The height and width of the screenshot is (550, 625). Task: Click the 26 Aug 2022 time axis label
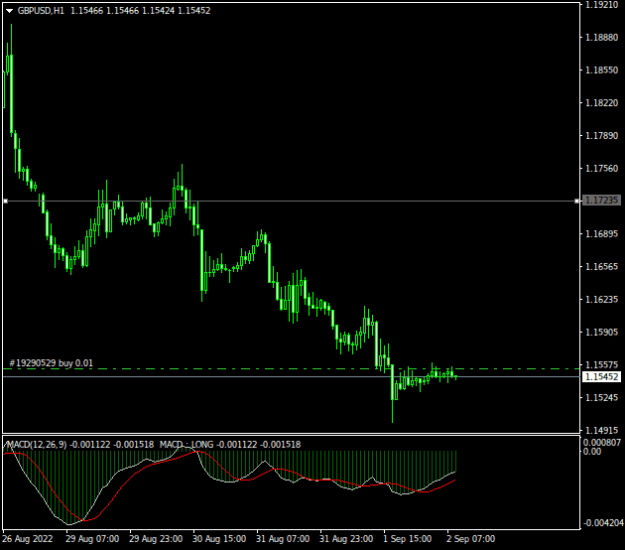28,539
